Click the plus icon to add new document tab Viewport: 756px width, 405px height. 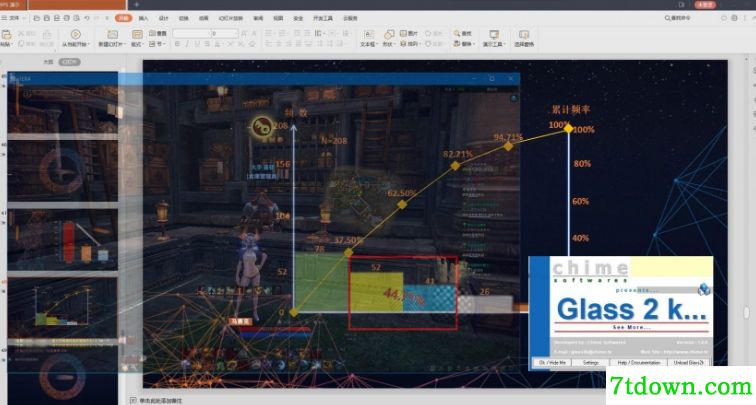point(137,4)
